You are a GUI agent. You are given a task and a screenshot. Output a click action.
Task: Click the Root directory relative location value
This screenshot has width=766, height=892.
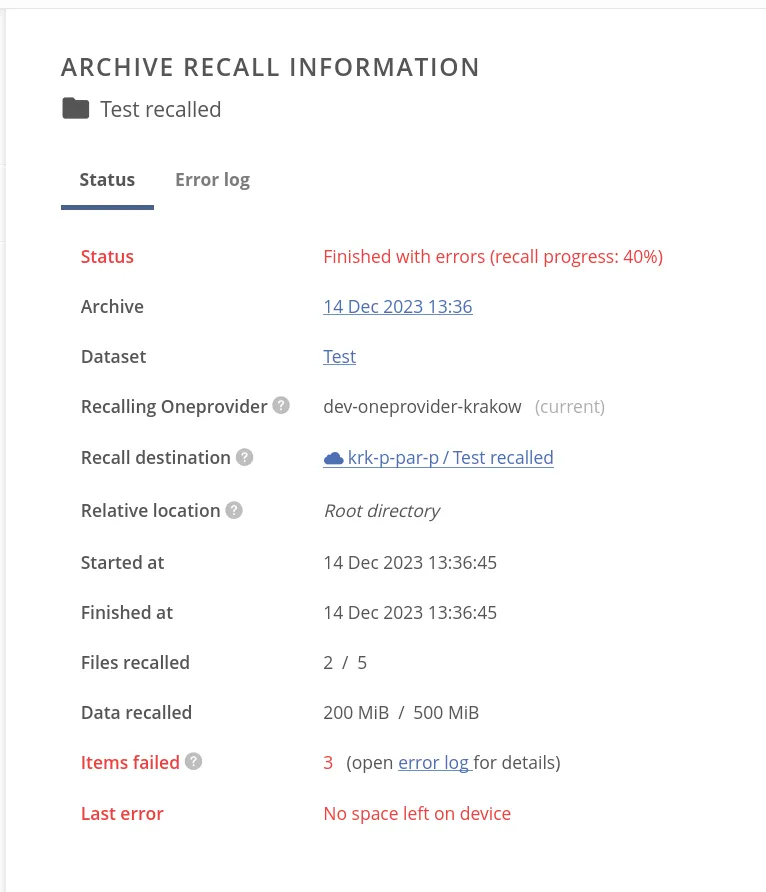[x=381, y=510]
